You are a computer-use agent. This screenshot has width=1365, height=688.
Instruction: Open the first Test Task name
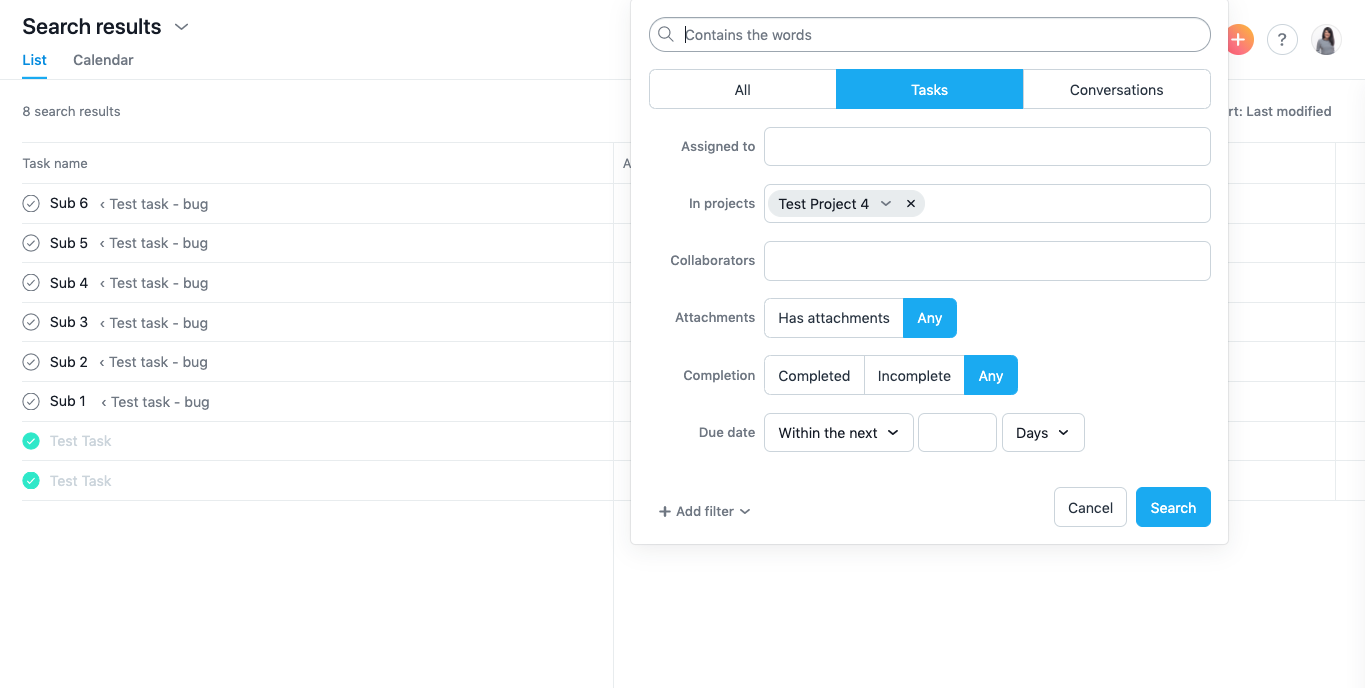coord(81,441)
